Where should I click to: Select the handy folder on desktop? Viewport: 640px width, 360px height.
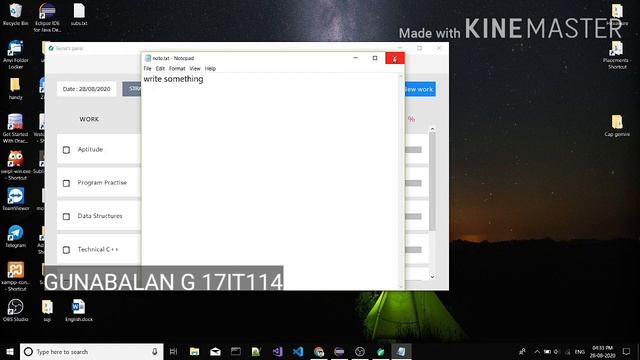[16, 88]
